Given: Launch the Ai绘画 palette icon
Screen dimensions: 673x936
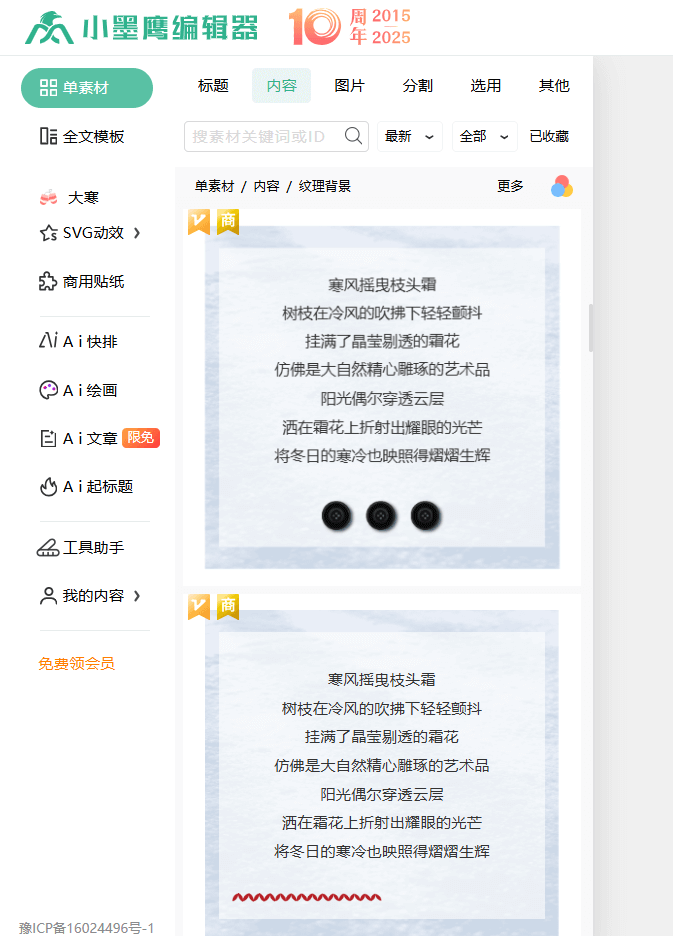Looking at the screenshot, I should point(48,390).
